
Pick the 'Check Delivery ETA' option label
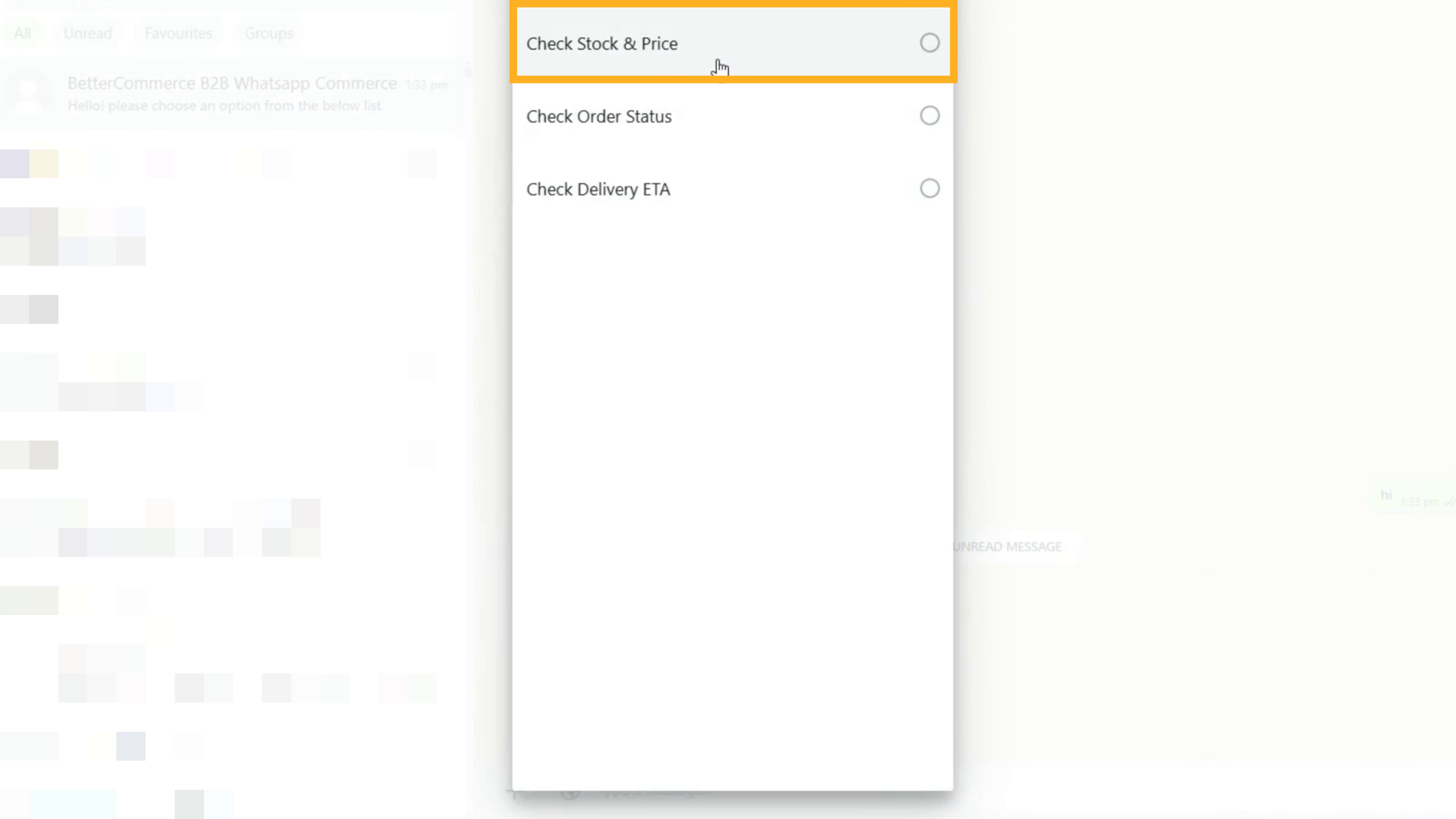pyautogui.click(x=598, y=190)
